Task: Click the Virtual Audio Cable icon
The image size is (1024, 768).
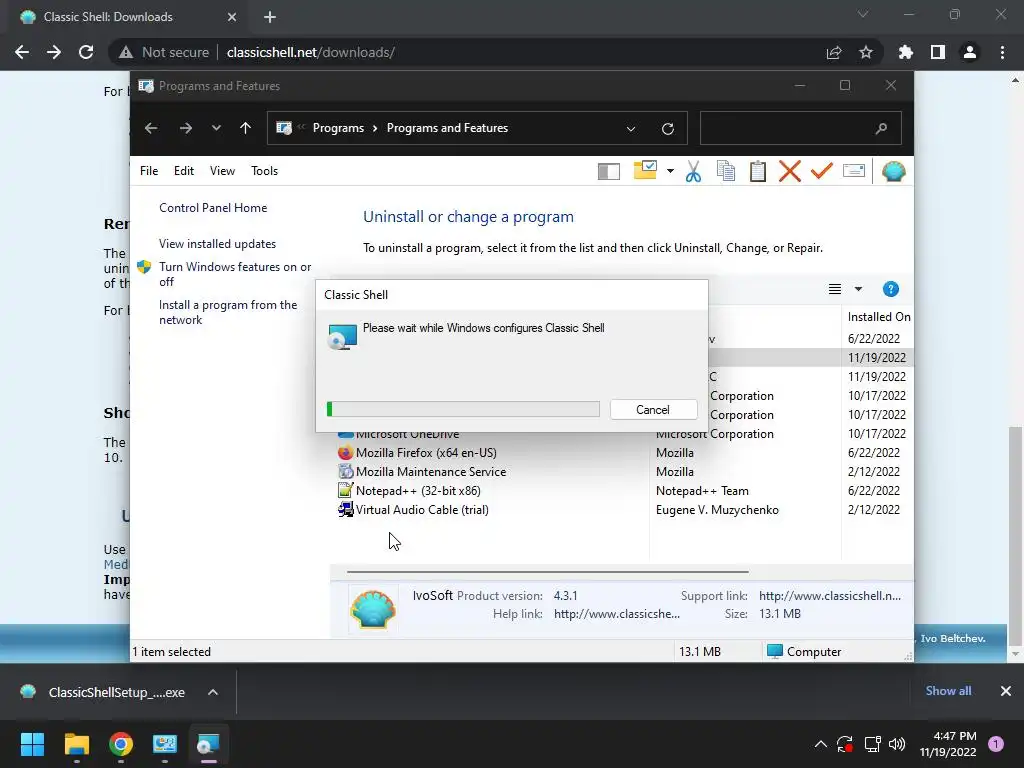Action: (345, 509)
